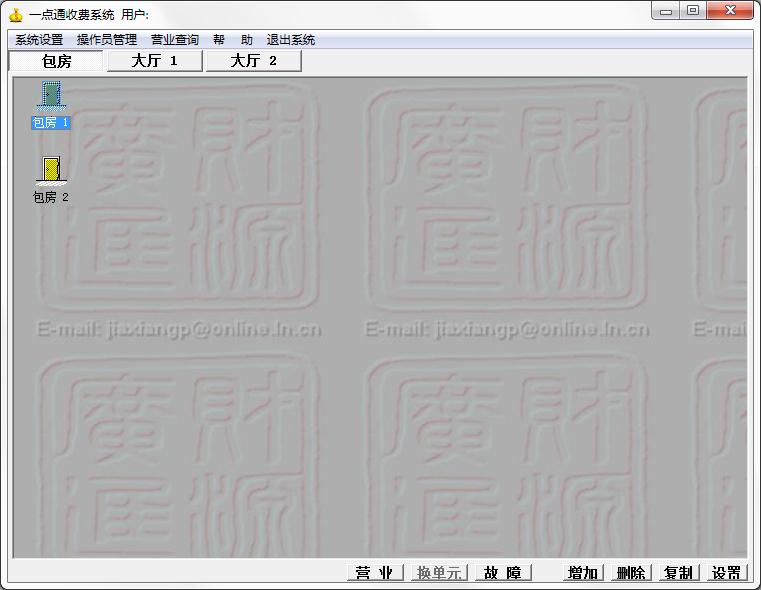The image size is (761, 590).
Task: Click the 复制 button
Action: [x=679, y=573]
